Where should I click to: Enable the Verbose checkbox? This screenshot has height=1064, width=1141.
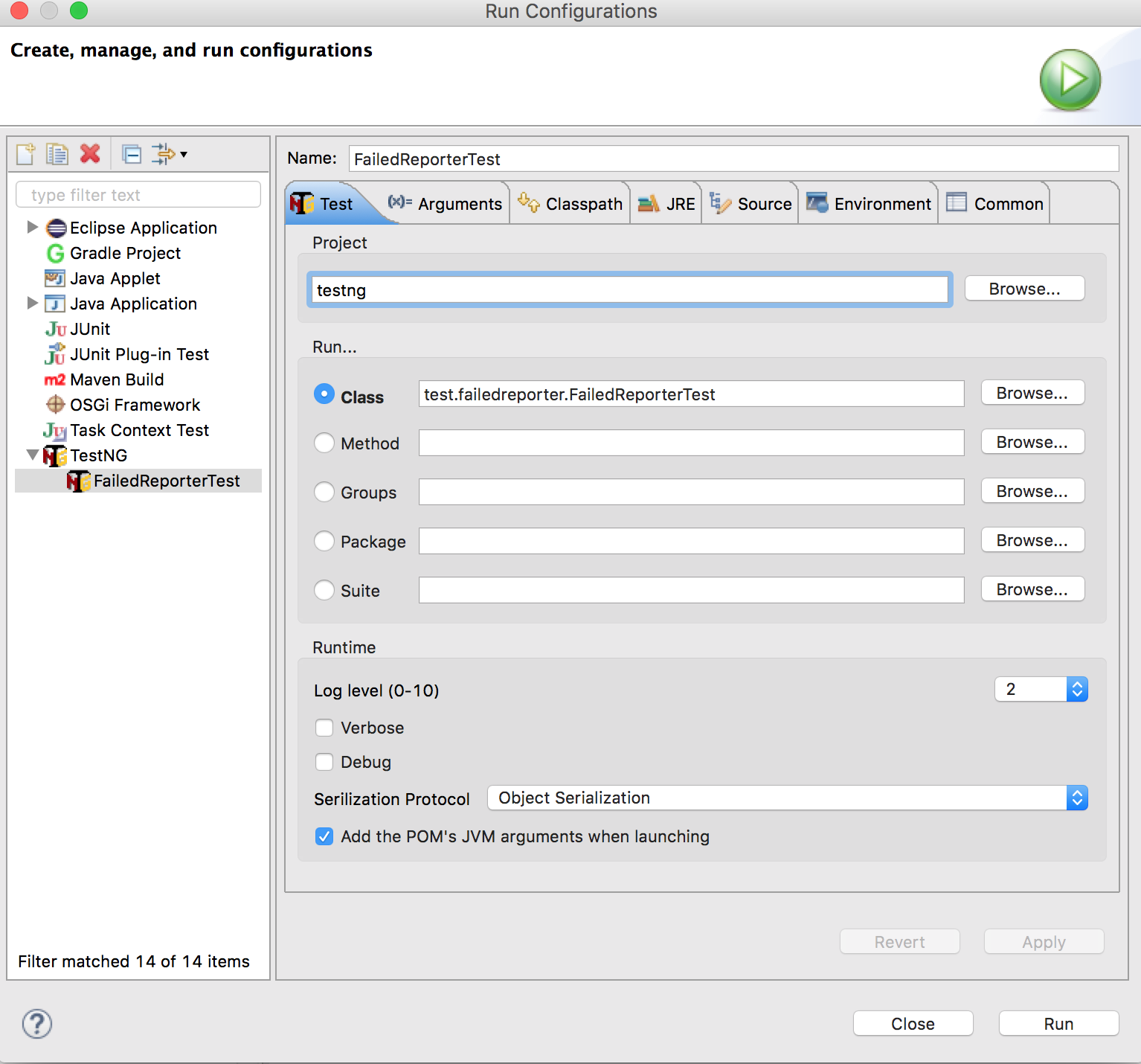click(x=324, y=728)
